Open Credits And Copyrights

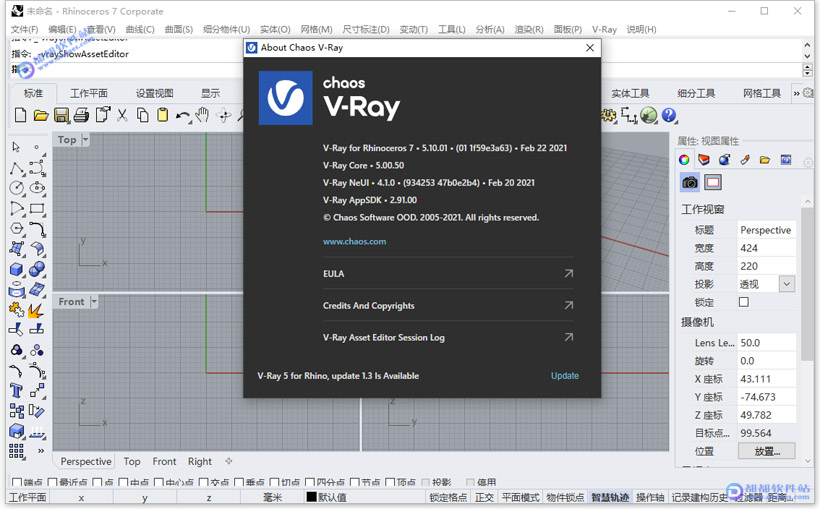(448, 306)
